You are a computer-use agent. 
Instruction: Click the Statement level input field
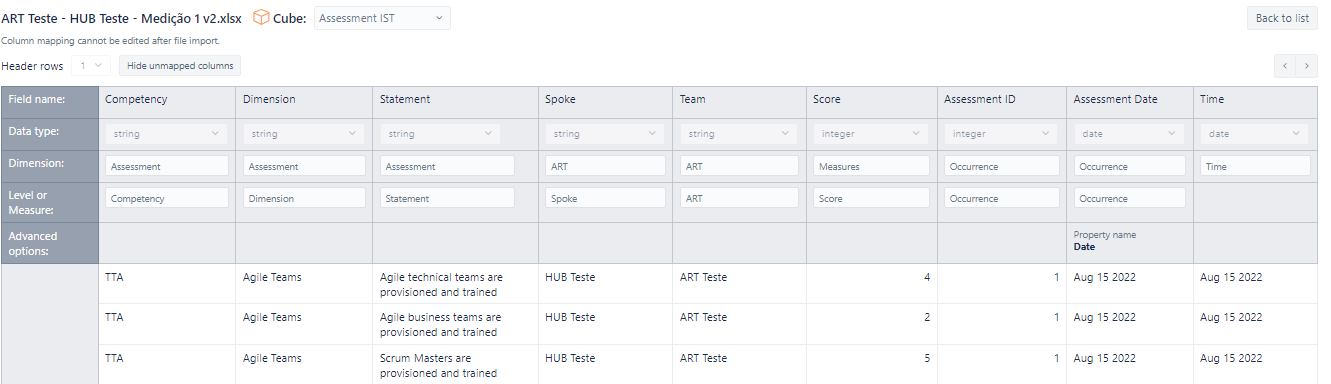pos(447,198)
